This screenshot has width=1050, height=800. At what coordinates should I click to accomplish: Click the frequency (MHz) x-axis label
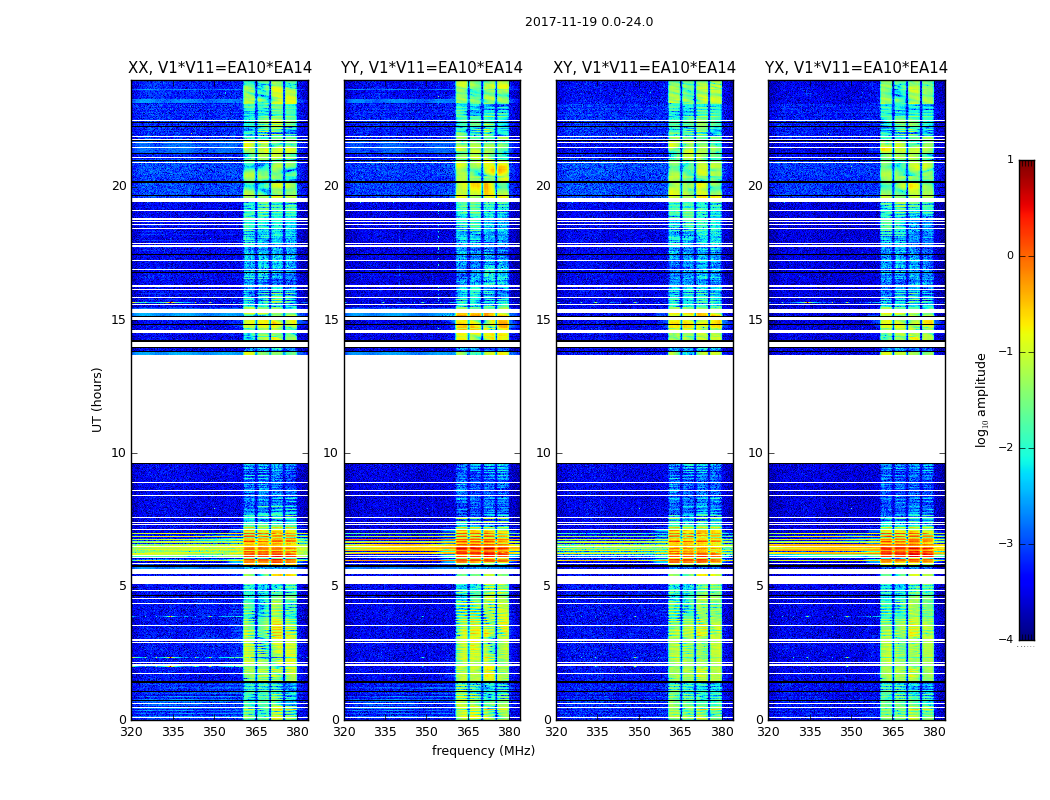click(483, 751)
